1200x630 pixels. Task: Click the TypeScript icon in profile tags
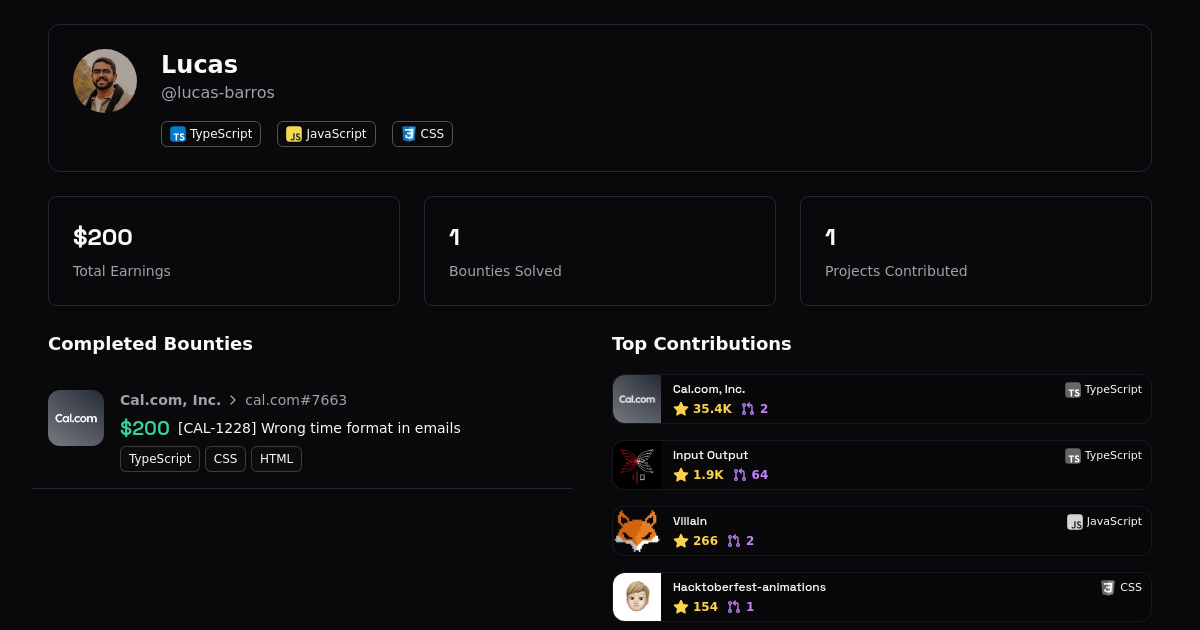[178, 134]
